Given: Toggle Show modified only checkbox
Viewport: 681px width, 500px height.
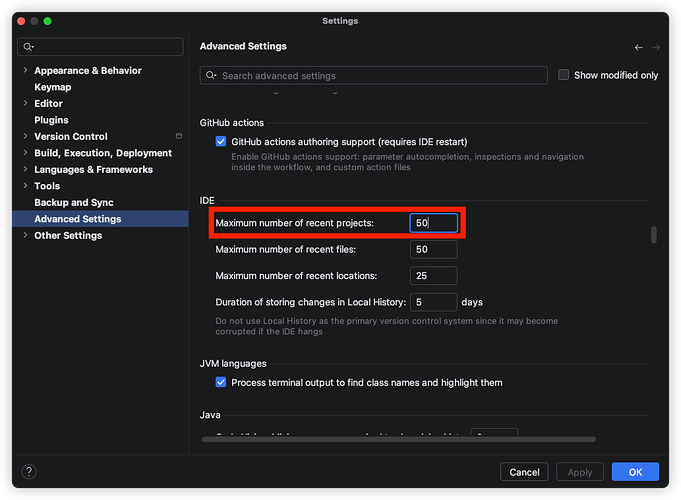Looking at the screenshot, I should [564, 75].
